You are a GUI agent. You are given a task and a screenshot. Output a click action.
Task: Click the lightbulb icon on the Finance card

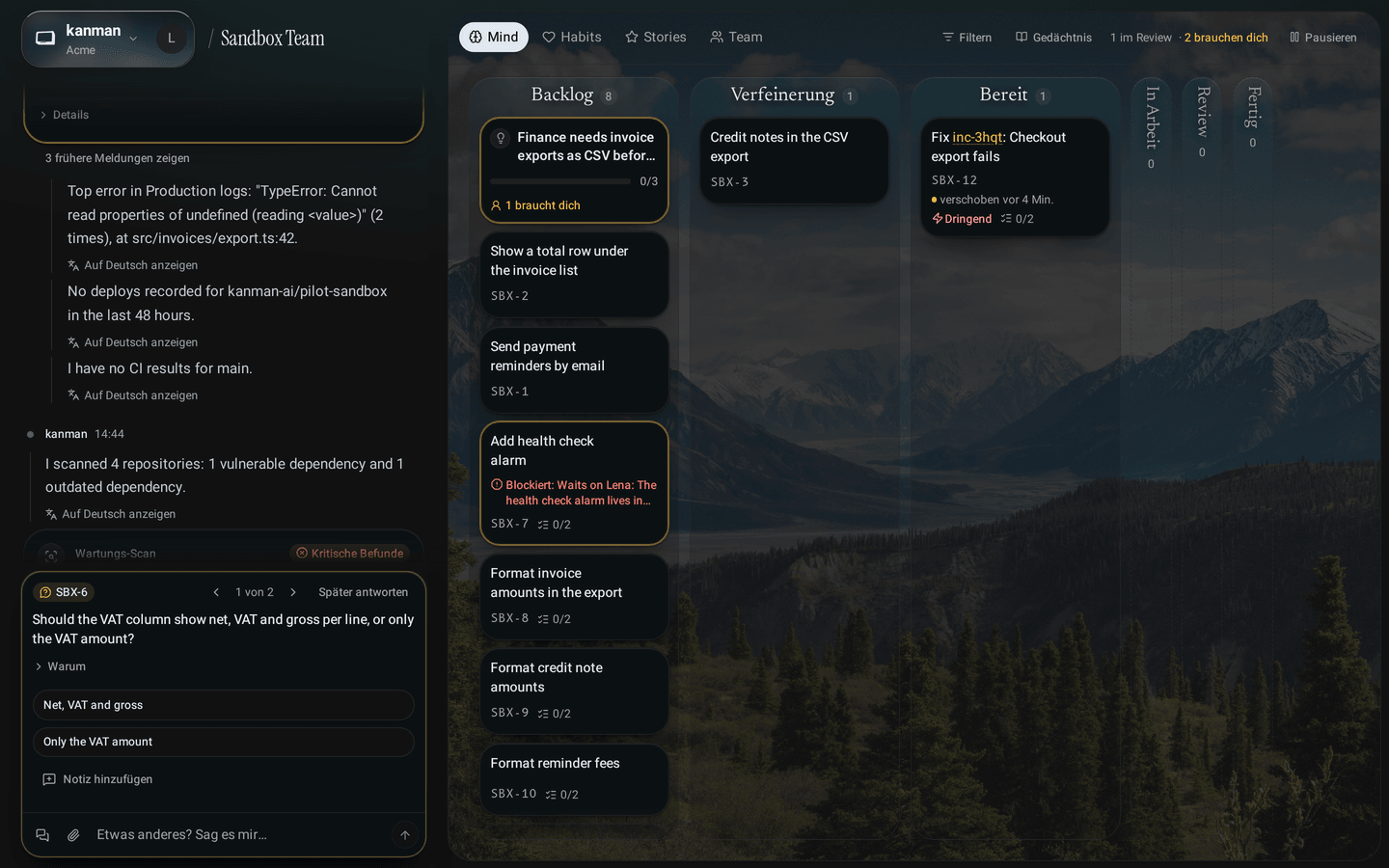501,138
